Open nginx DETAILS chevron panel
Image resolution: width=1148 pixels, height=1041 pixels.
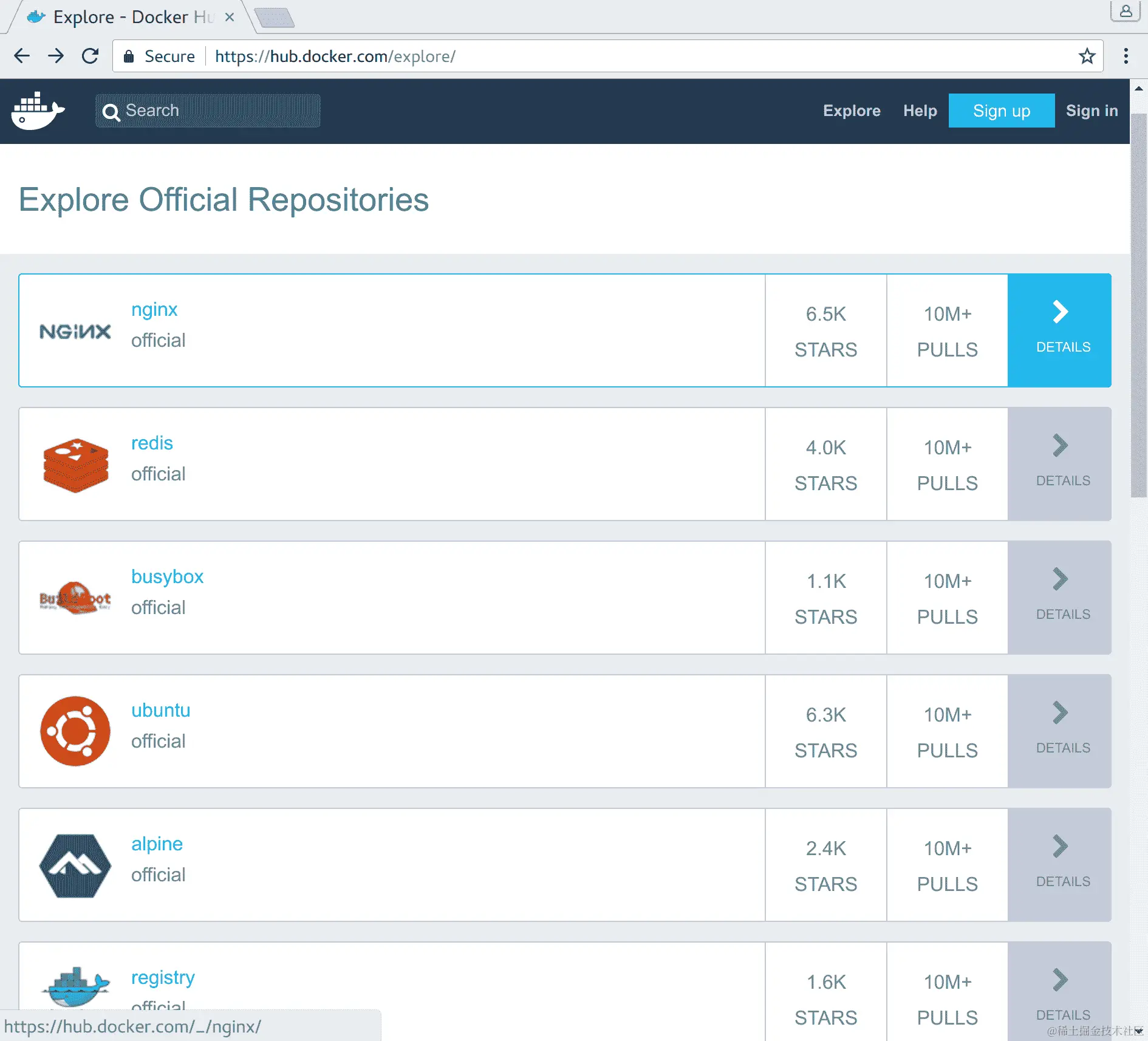pyautogui.click(x=1059, y=330)
